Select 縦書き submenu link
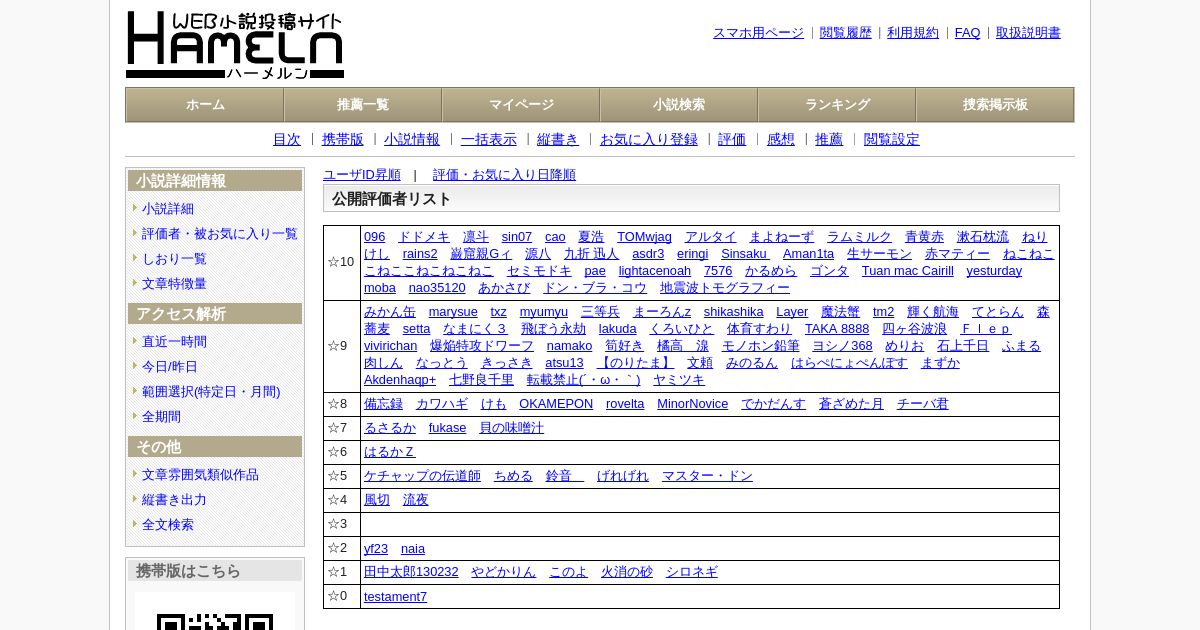 pyautogui.click(x=558, y=140)
